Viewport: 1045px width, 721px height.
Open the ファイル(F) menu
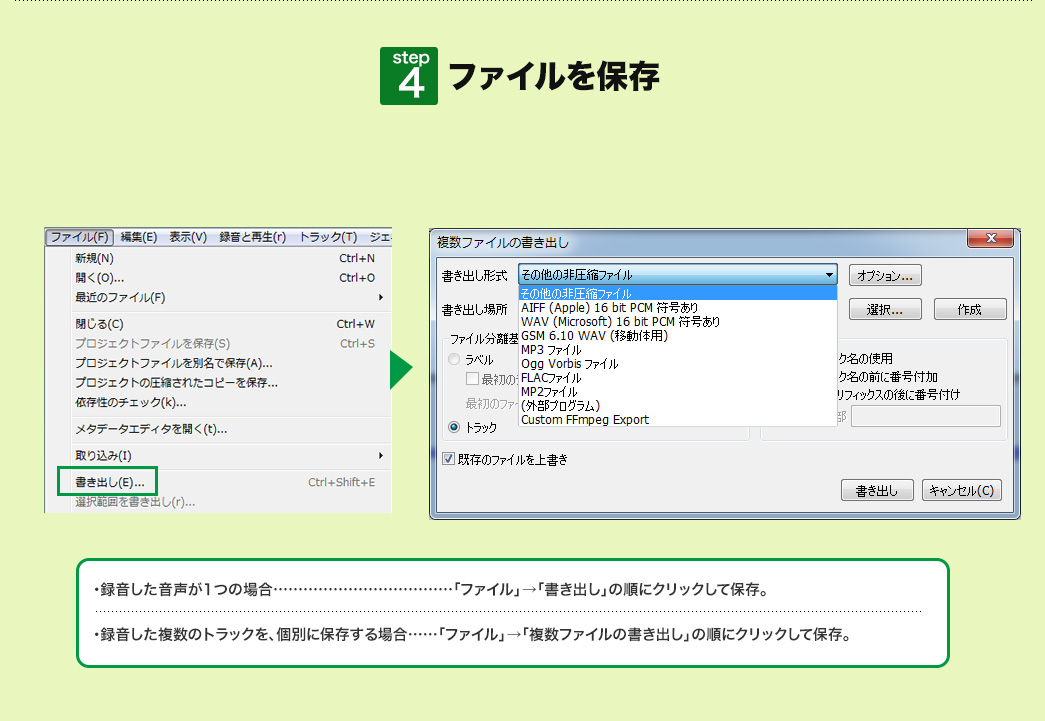pos(79,237)
